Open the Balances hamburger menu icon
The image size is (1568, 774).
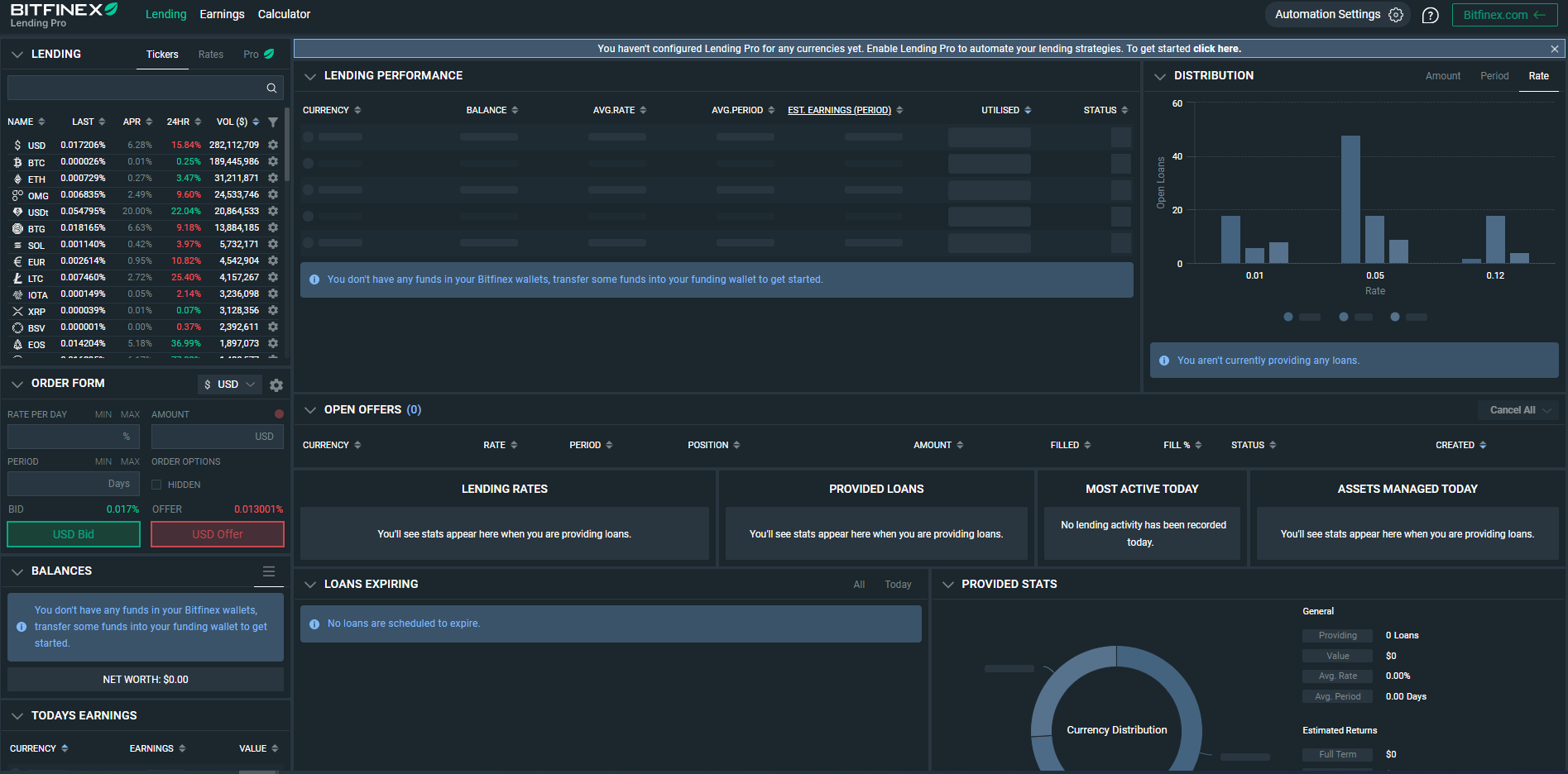[269, 571]
